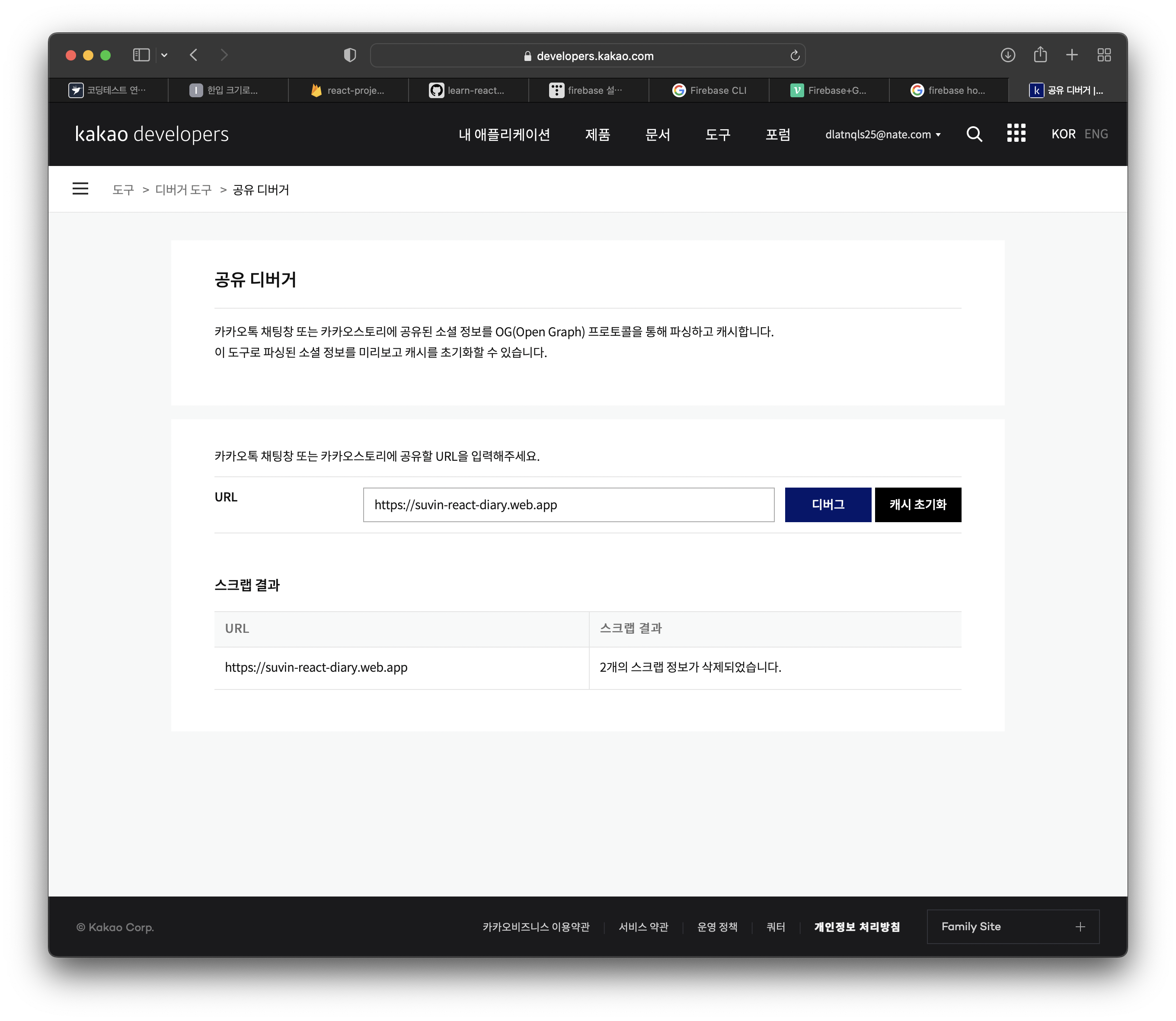Viewport: 1176px width, 1021px height.
Task: Expand the Family Site selector
Action: pos(1013,926)
